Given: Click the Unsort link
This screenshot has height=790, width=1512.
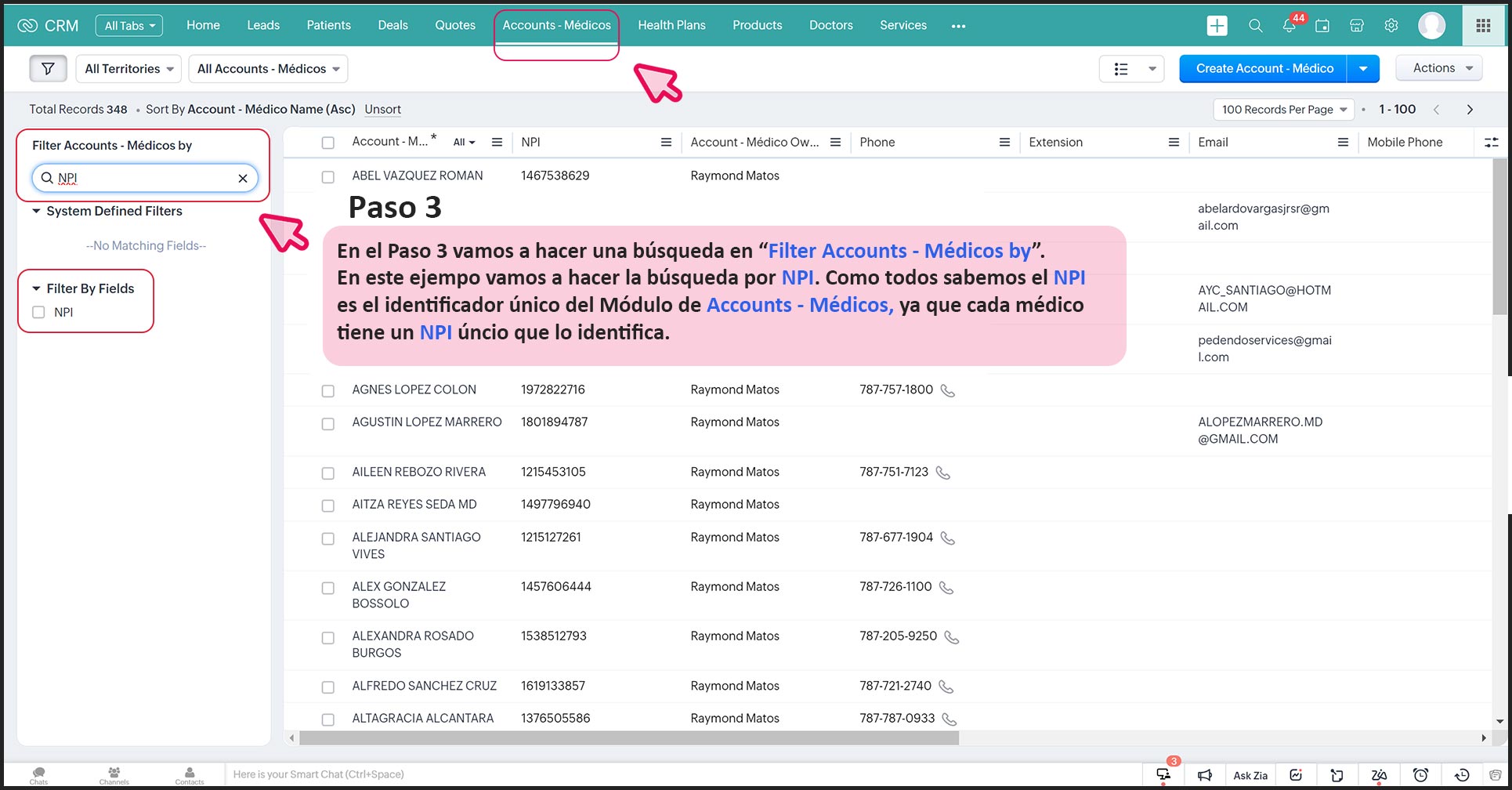Looking at the screenshot, I should pyautogui.click(x=382, y=110).
